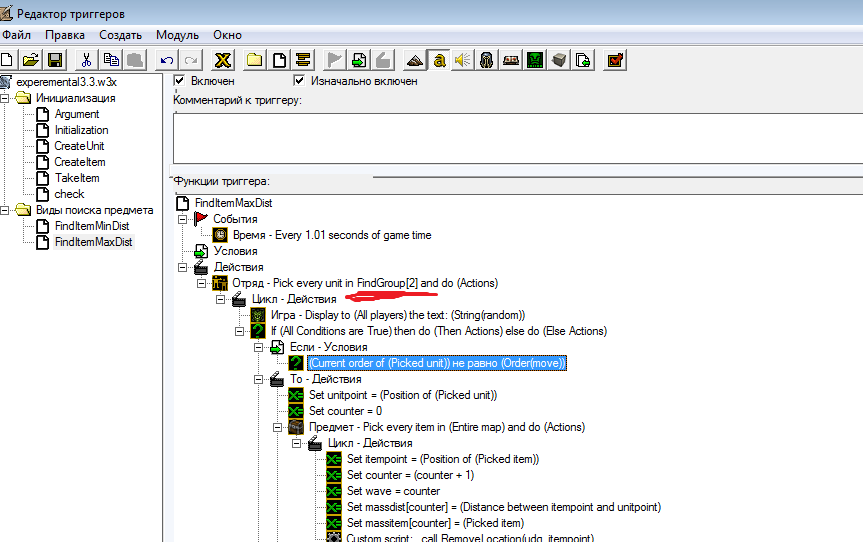Select the Initialization trigger
This screenshot has height=542, width=863.
81,130
